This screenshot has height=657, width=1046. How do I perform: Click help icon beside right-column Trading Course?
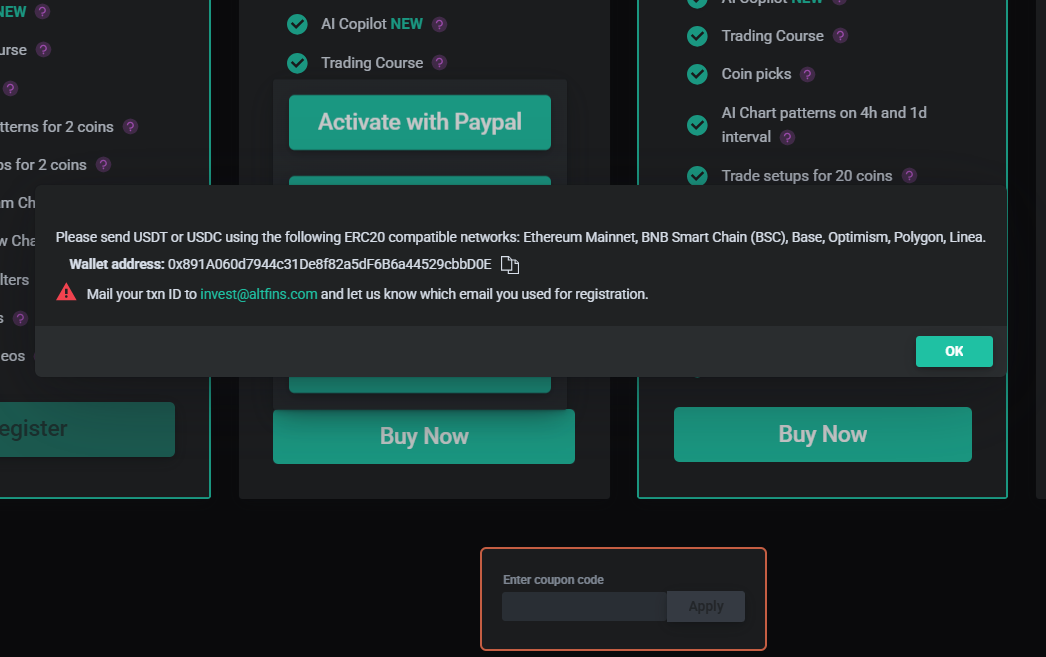tap(840, 36)
